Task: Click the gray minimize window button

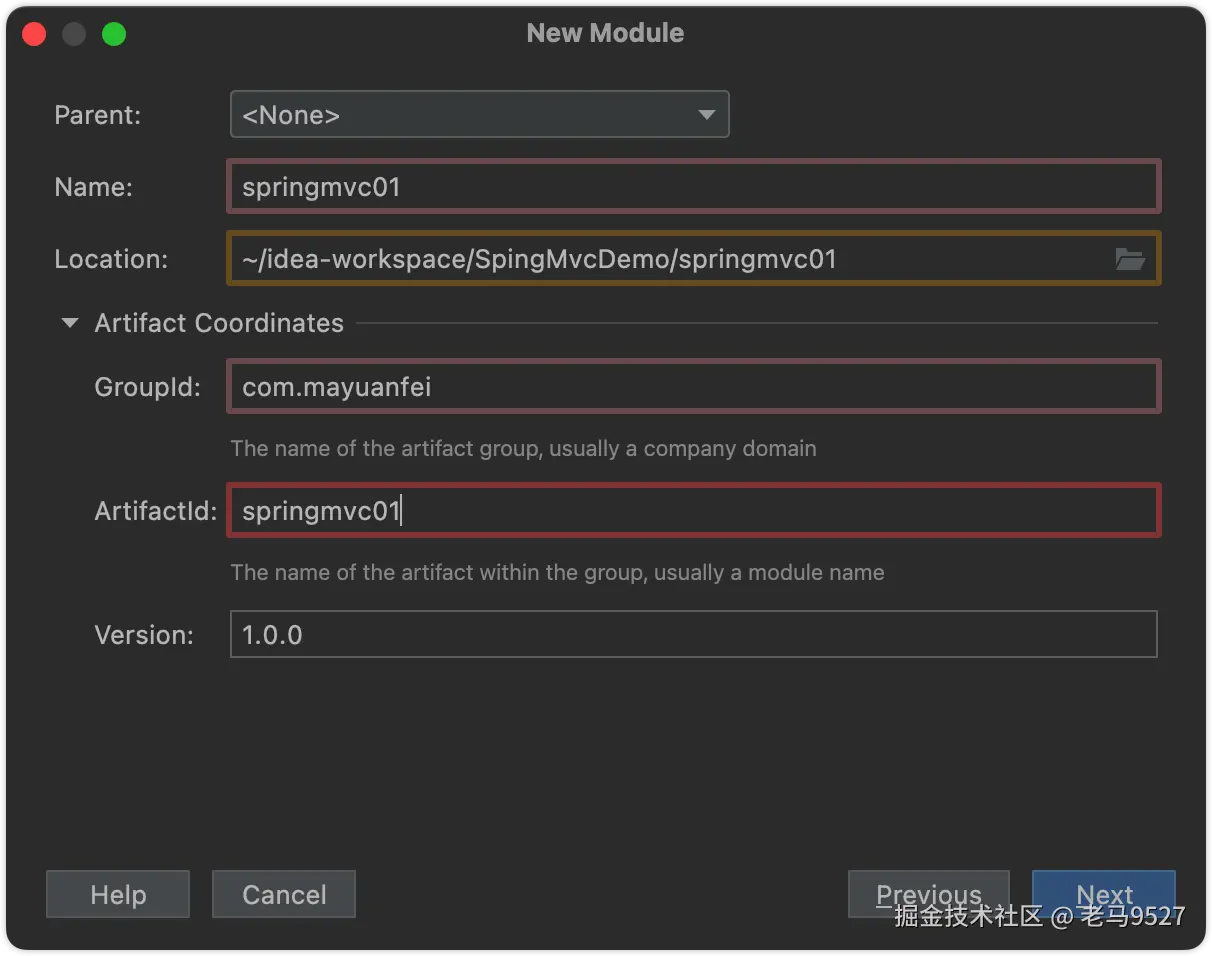Action: (74, 34)
